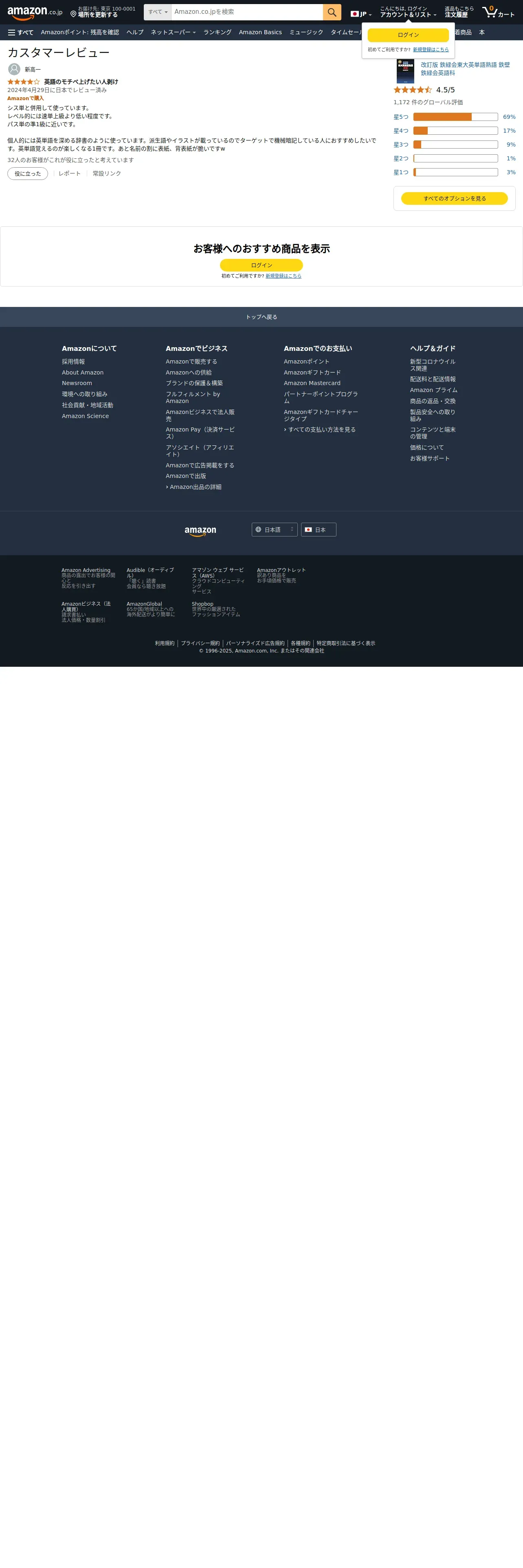The image size is (523, 1568).
Task: Click the 星4つ rating bar
Action: pos(455,131)
